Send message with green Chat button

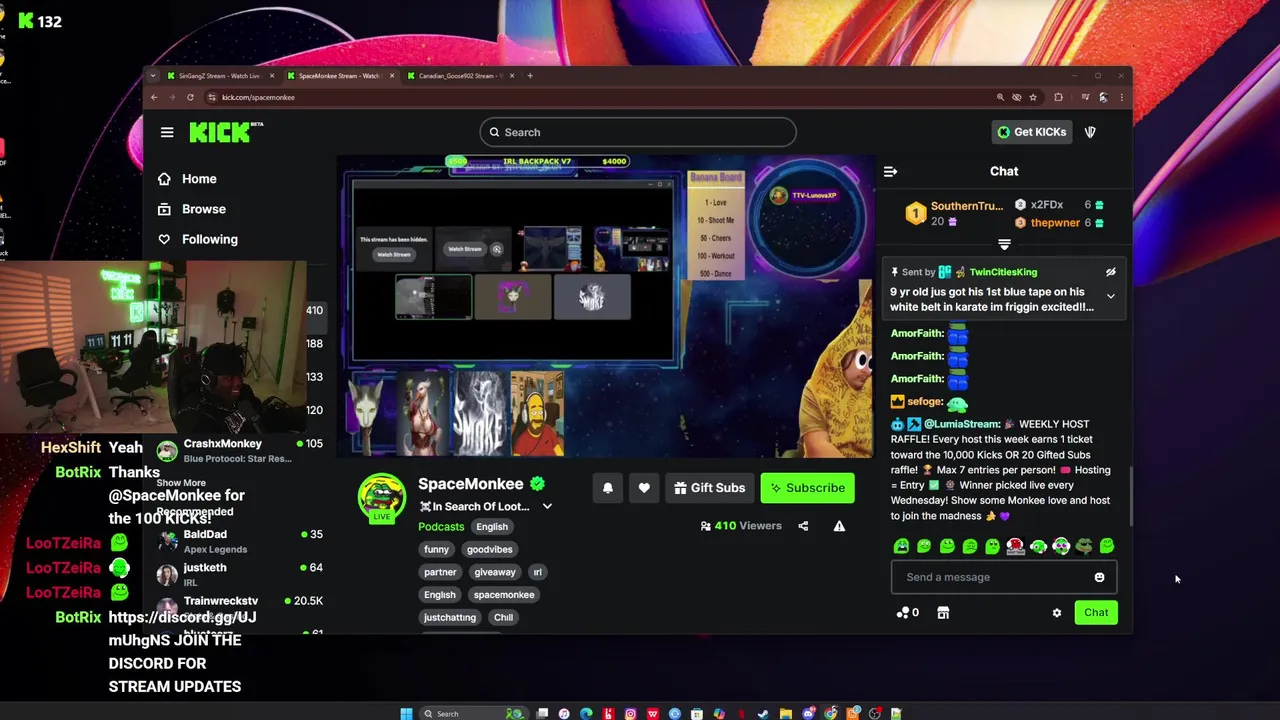1096,613
